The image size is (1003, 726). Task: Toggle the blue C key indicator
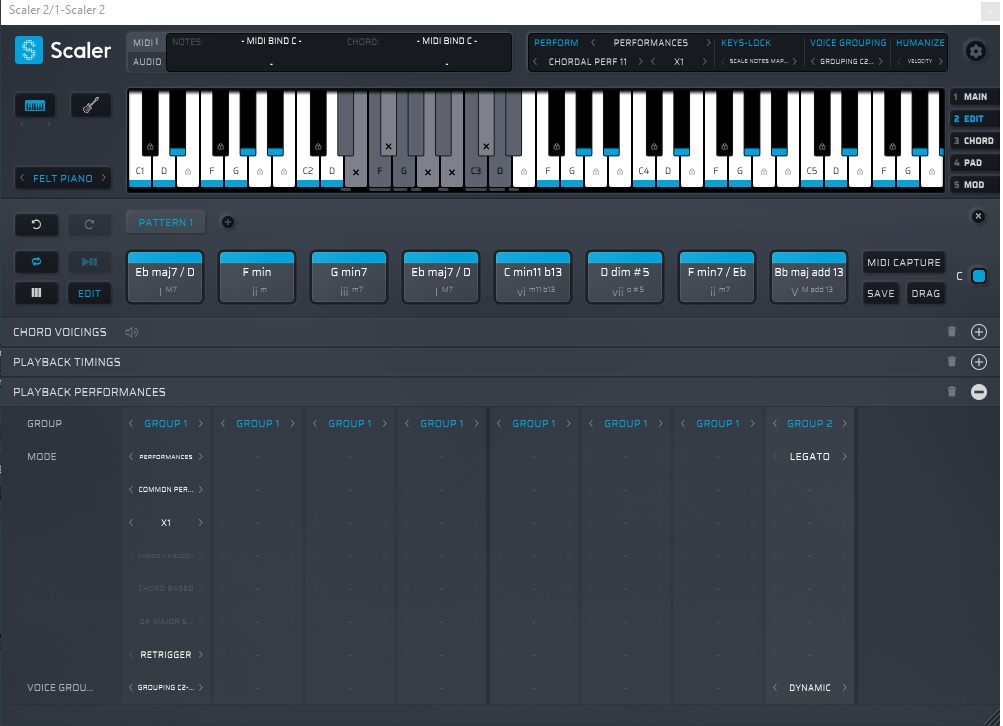(979, 277)
